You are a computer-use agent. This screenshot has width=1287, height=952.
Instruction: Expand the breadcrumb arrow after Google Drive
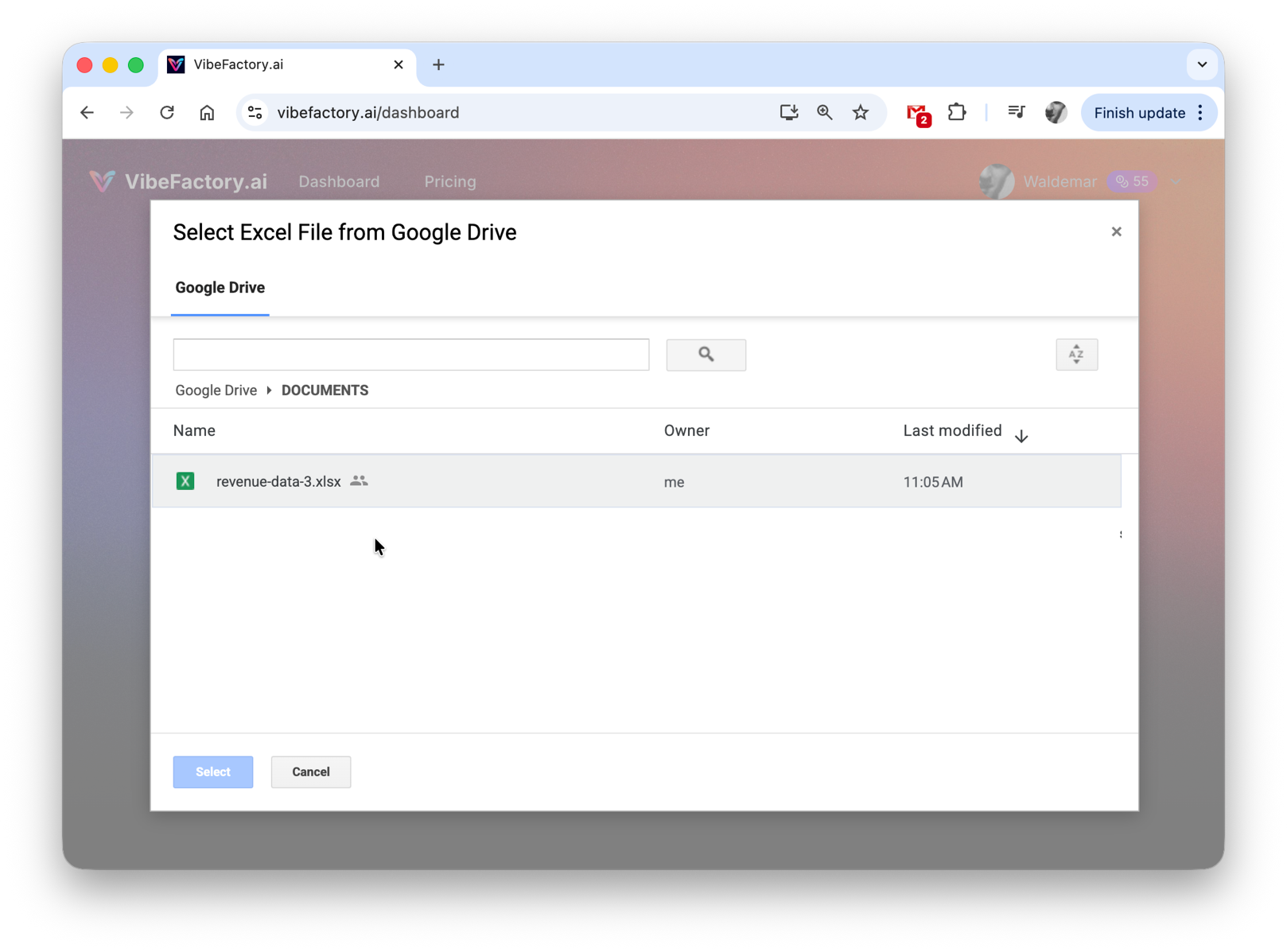coord(268,390)
